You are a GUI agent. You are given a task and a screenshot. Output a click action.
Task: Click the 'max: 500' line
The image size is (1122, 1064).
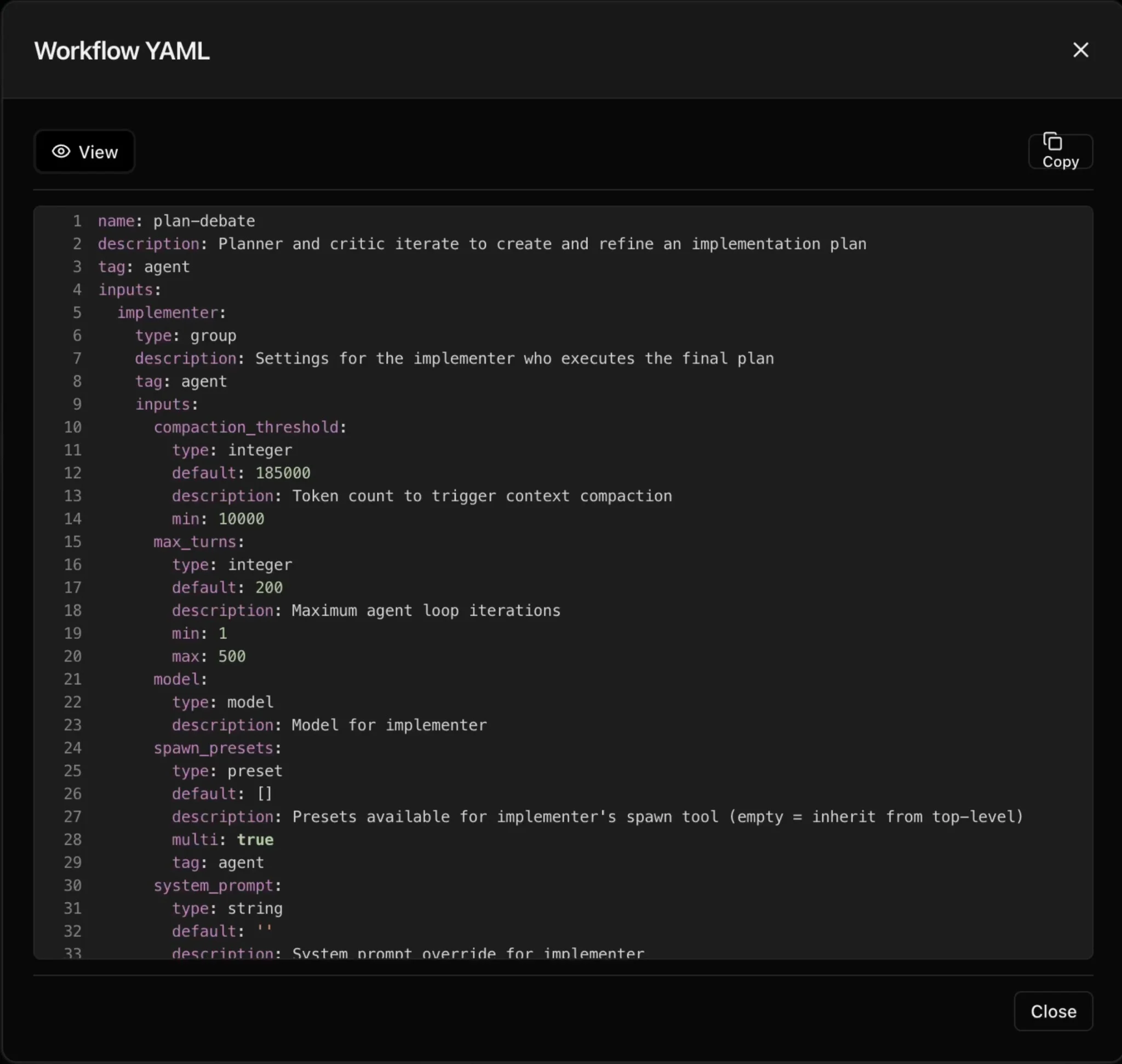click(209, 656)
